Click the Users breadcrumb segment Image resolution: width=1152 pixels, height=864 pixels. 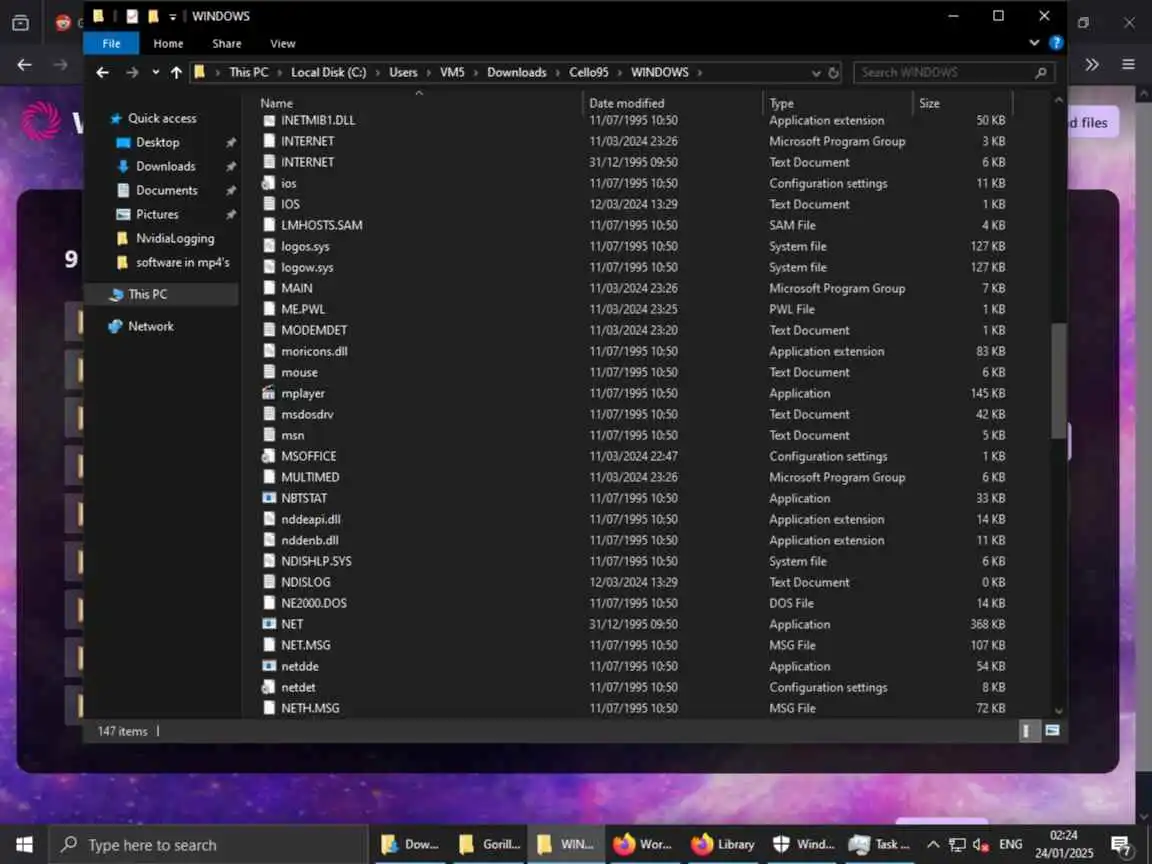point(403,72)
